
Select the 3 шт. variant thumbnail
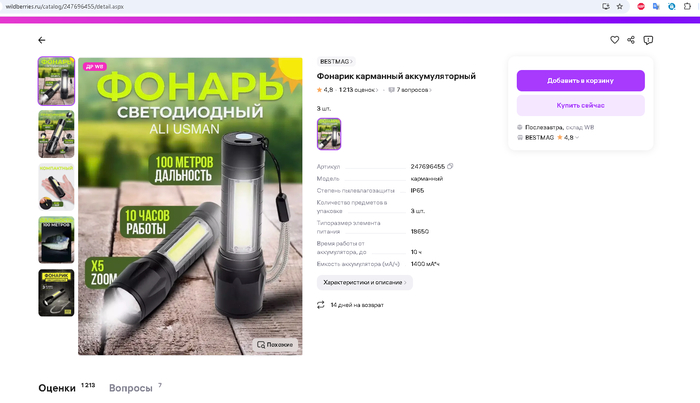tap(329, 134)
